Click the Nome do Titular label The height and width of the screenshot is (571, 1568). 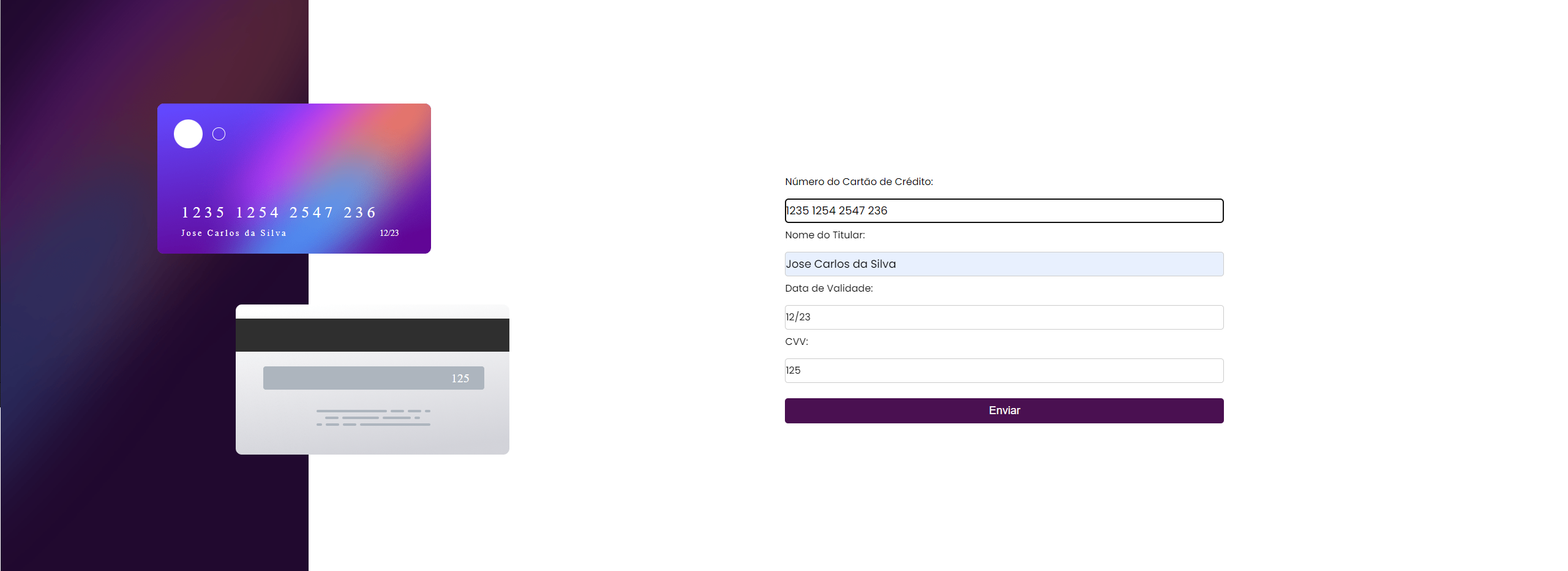coord(825,235)
